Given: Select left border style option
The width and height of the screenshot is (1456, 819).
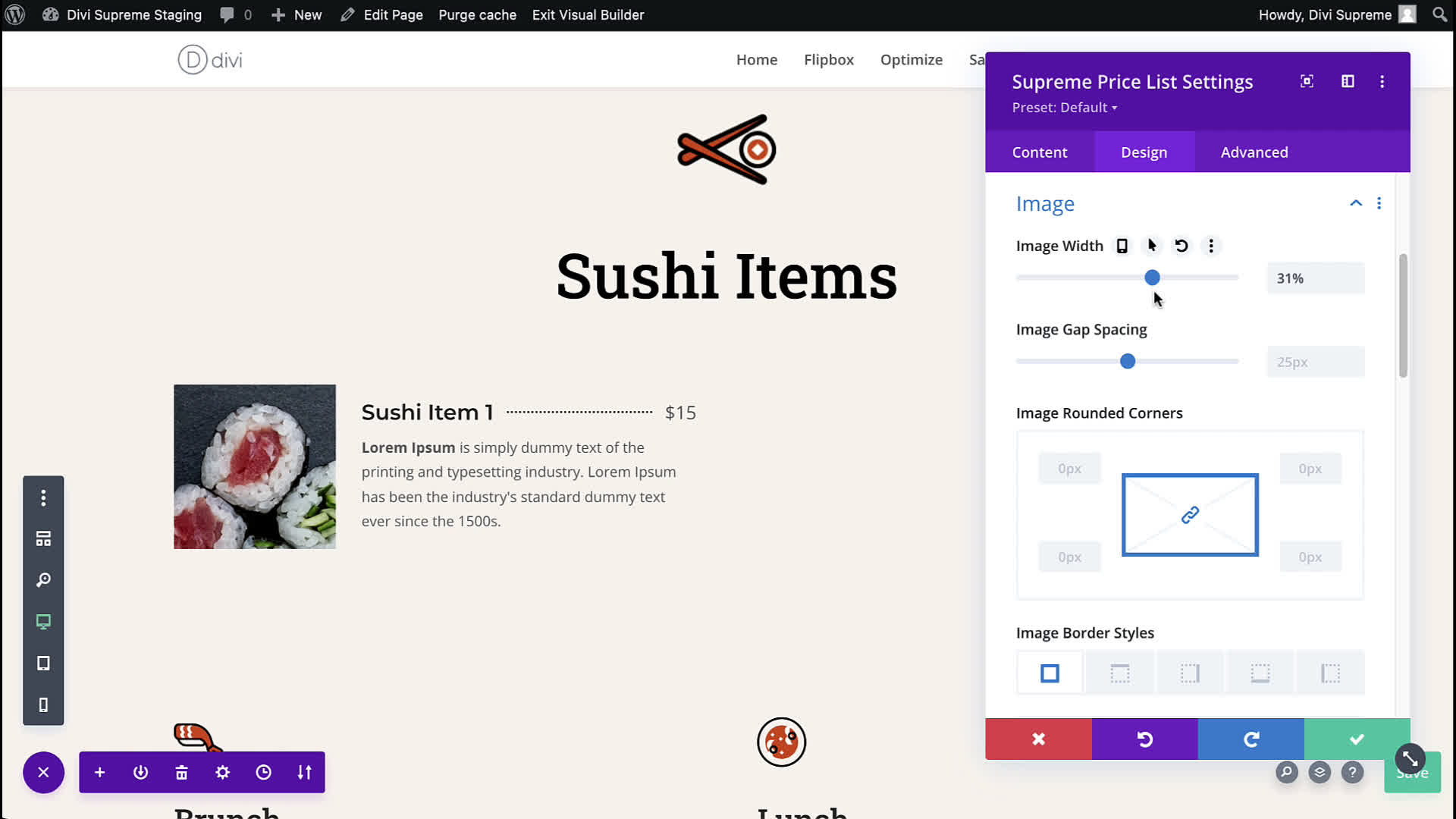Looking at the screenshot, I should [1330, 673].
